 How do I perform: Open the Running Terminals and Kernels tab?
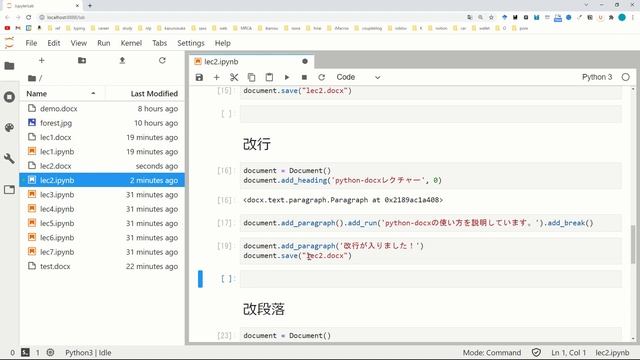coord(9,97)
